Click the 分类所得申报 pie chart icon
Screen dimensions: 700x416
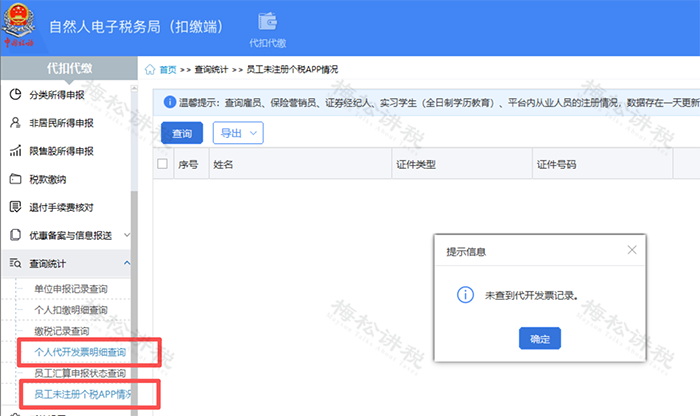16,95
